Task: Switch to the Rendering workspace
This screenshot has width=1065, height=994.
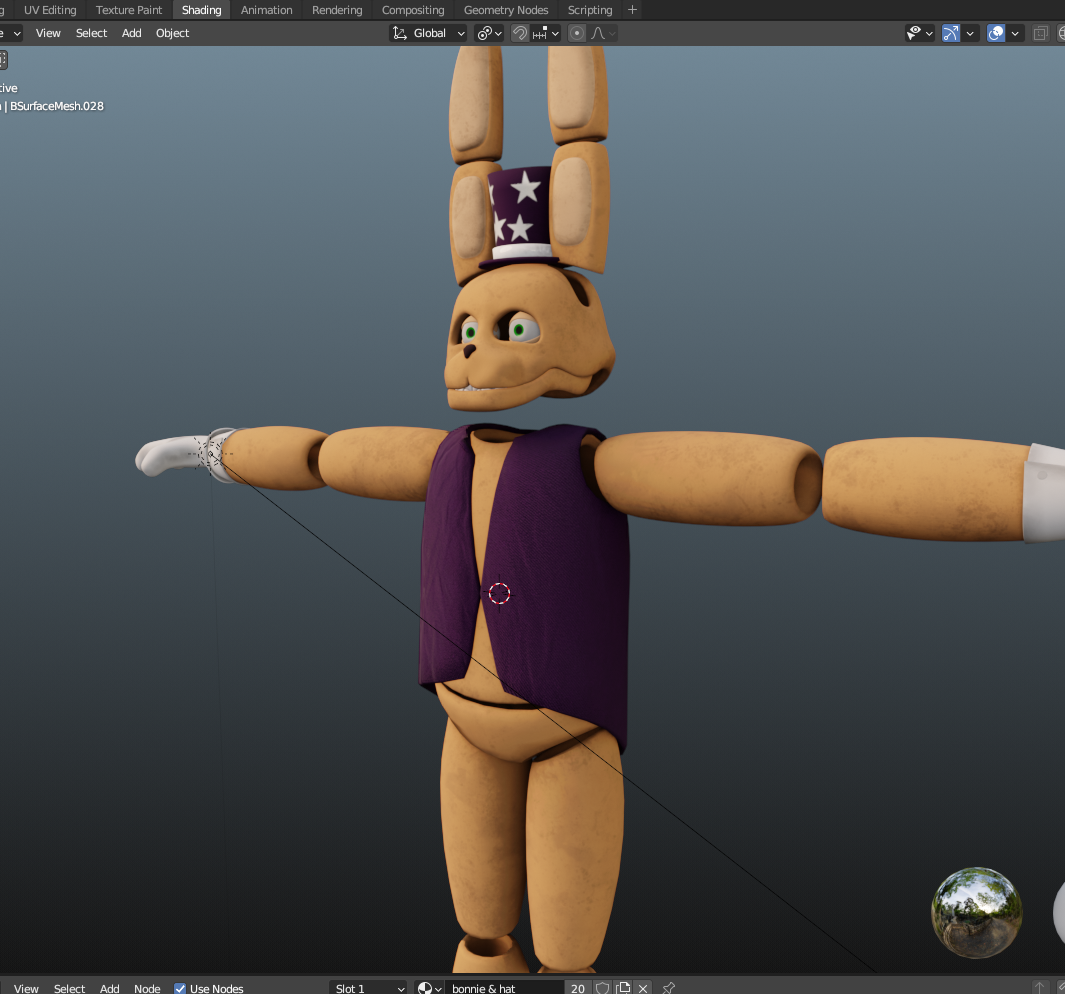Action: coord(337,10)
